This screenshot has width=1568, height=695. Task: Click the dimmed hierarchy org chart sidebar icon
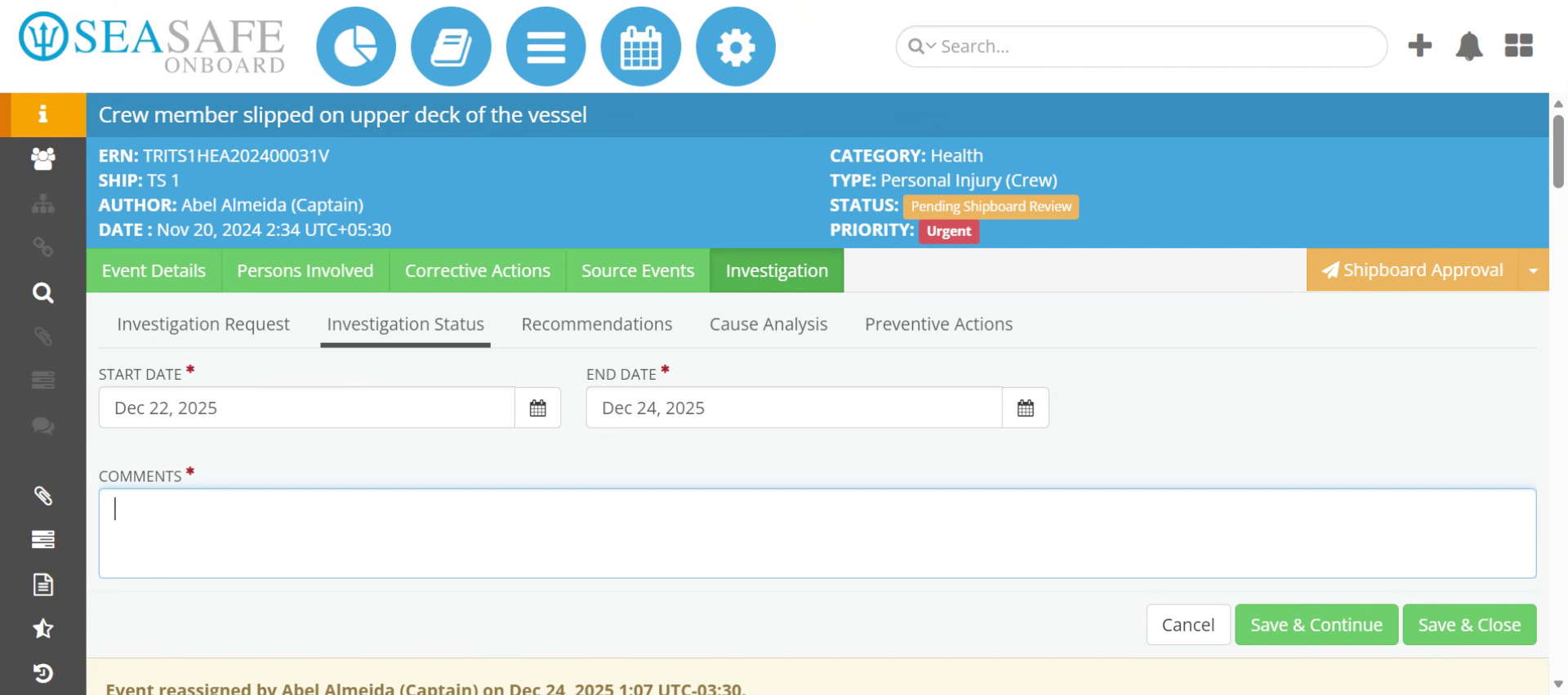point(42,203)
